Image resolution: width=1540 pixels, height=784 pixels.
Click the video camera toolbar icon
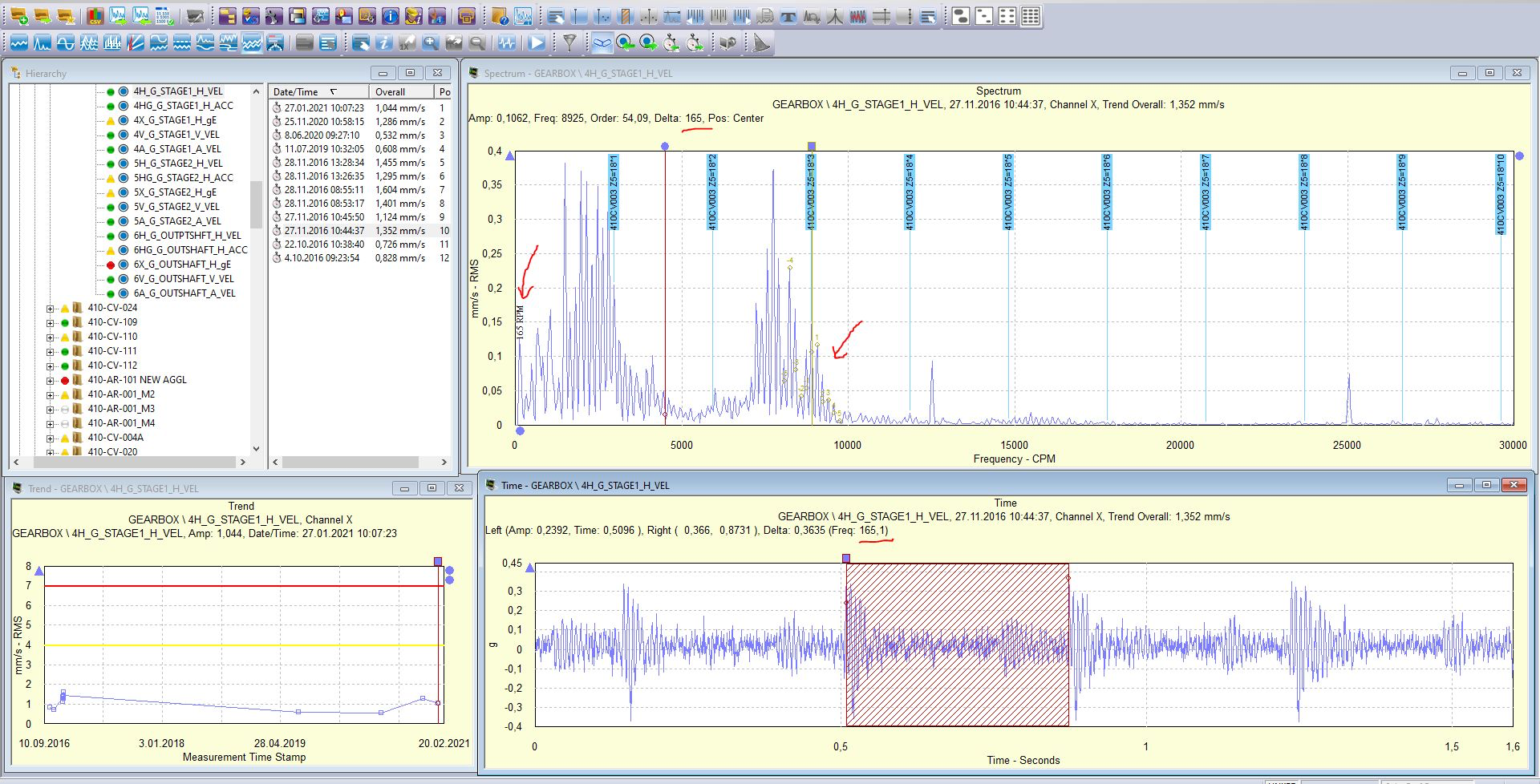click(728, 42)
